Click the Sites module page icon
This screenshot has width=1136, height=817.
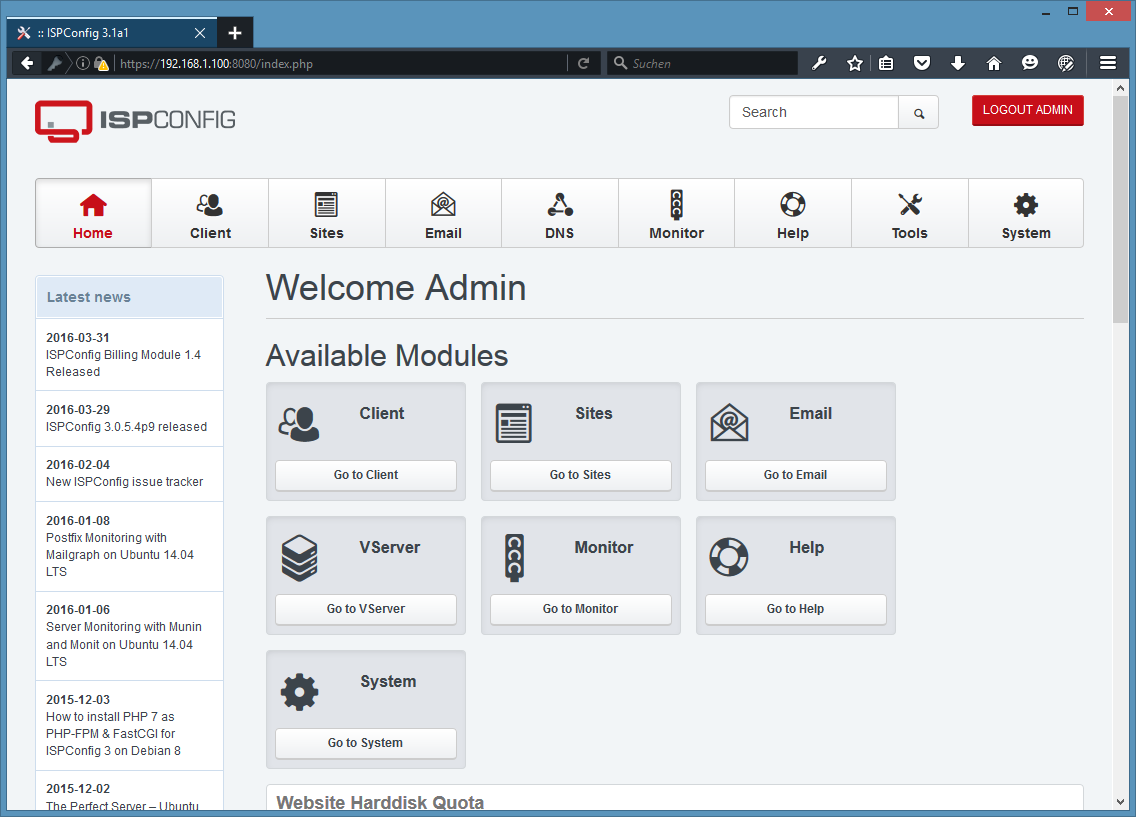(514, 424)
